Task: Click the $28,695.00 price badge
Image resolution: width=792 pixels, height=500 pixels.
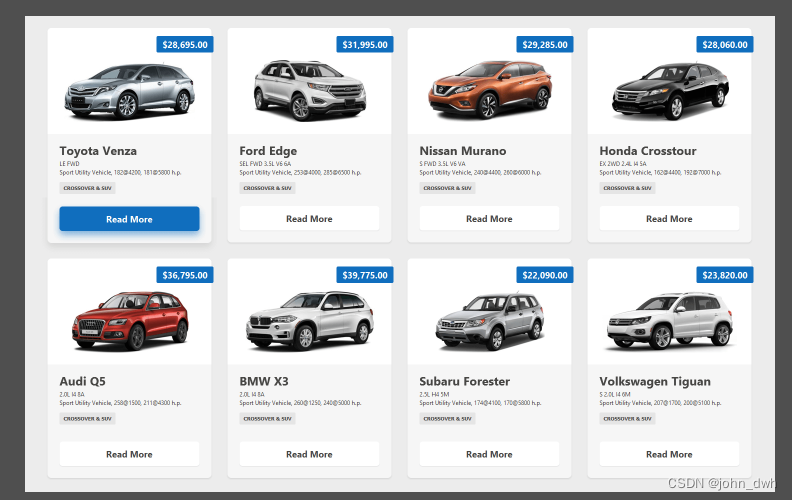Action: (185, 44)
